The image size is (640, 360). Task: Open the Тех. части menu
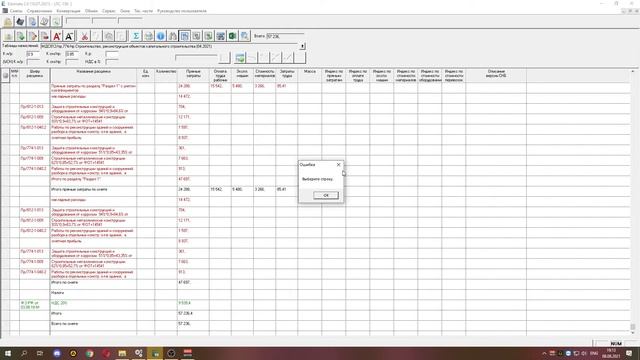143,11
